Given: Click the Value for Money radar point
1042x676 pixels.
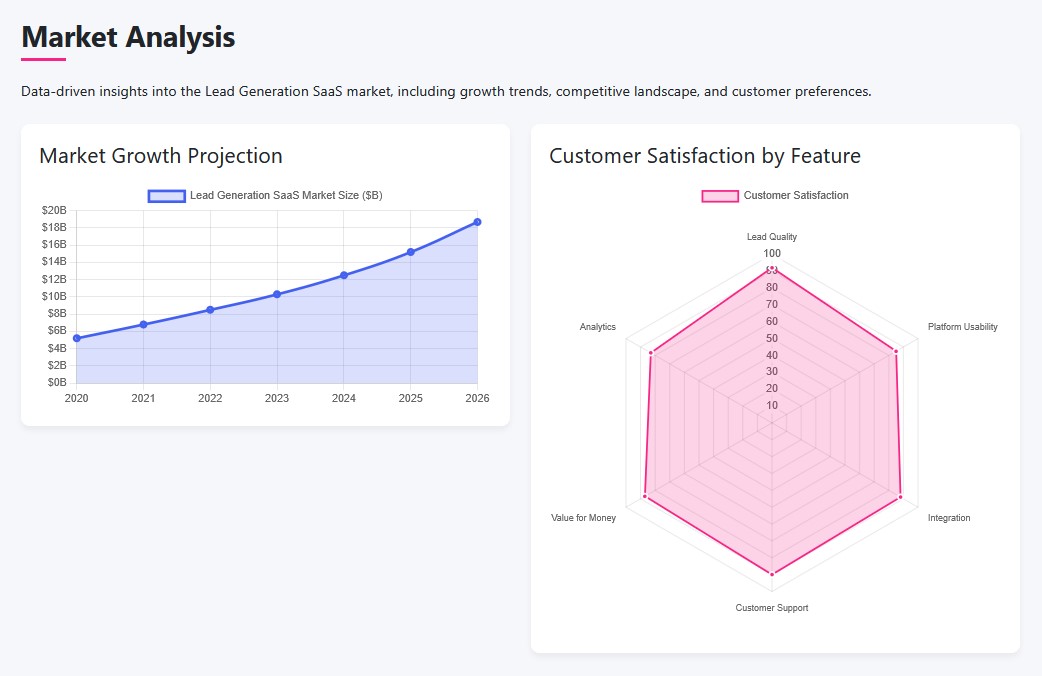Looking at the screenshot, I should (645, 496).
